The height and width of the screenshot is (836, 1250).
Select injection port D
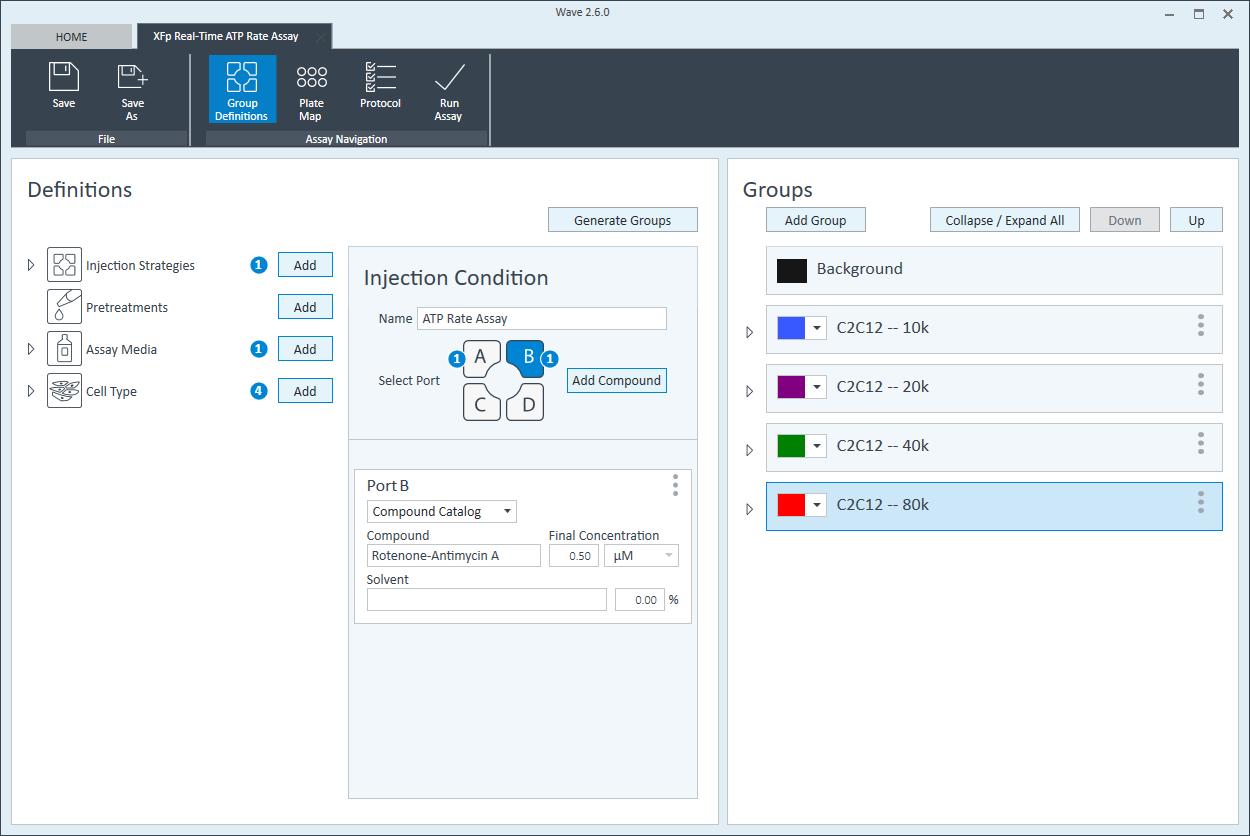click(526, 403)
